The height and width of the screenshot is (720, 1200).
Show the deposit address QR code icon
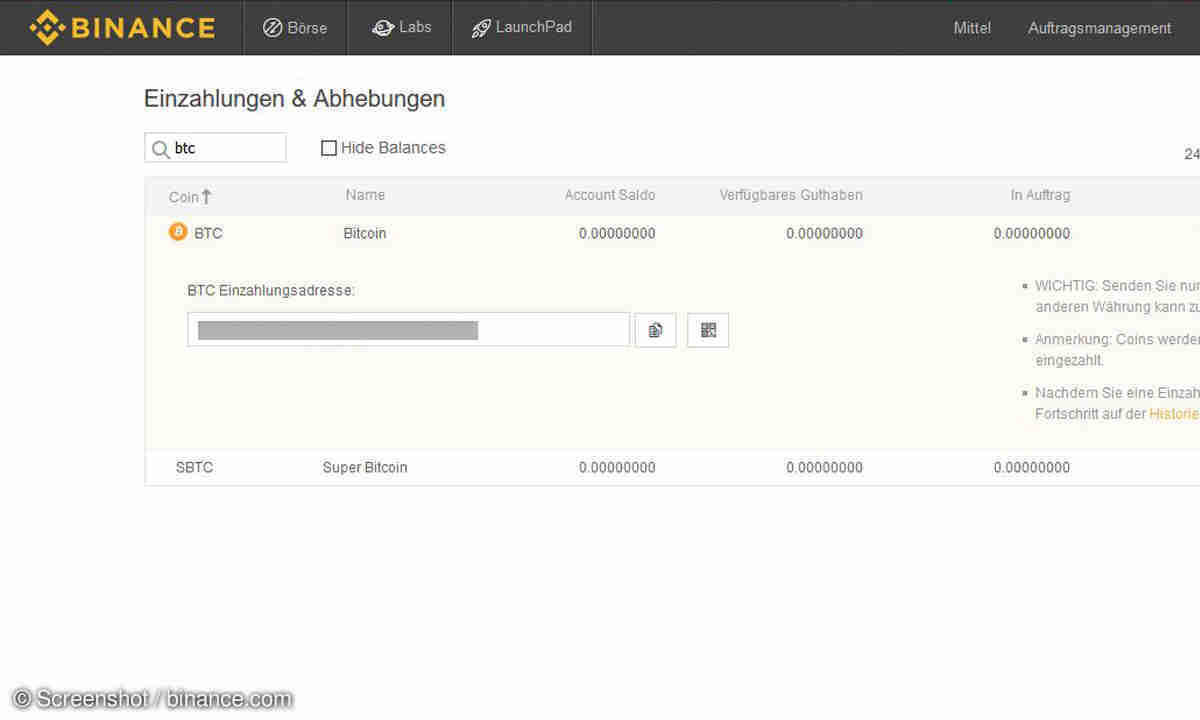pyautogui.click(x=707, y=330)
